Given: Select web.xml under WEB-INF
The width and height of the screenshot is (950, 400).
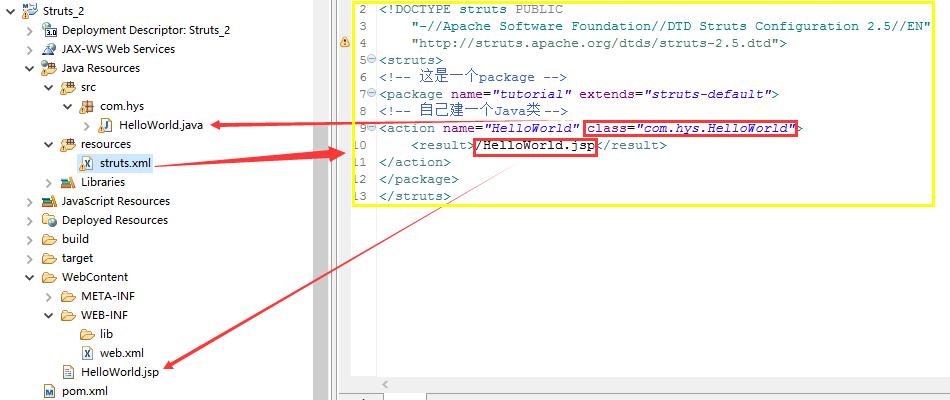Looking at the screenshot, I should pos(122,353).
